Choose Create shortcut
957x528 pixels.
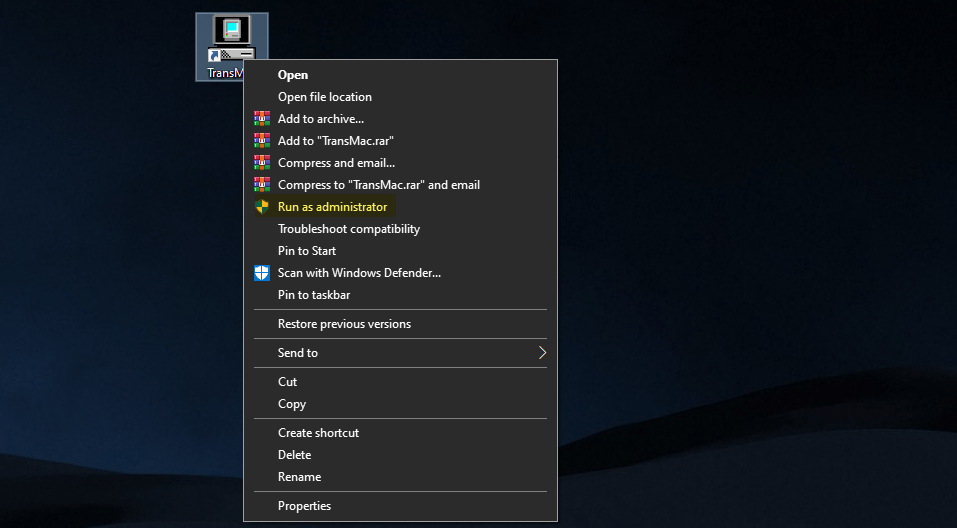pyautogui.click(x=400, y=433)
